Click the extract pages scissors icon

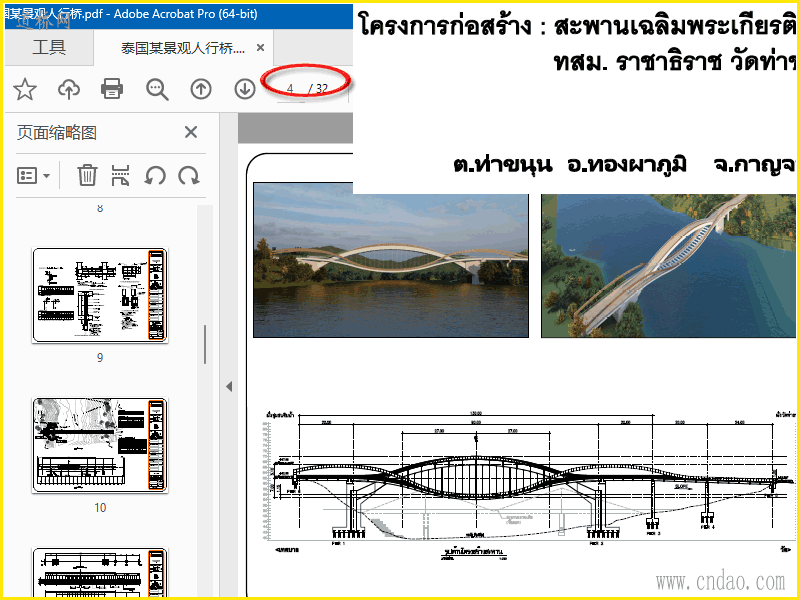(120, 175)
